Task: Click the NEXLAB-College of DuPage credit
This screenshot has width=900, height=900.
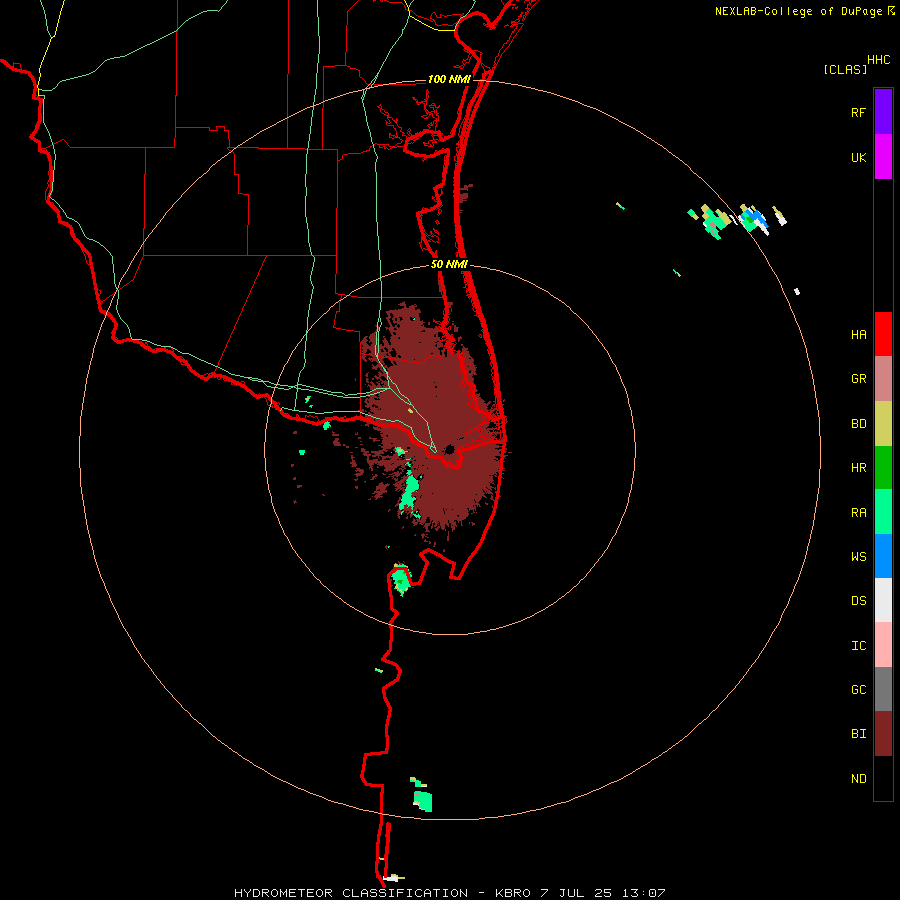Action: 798,11
